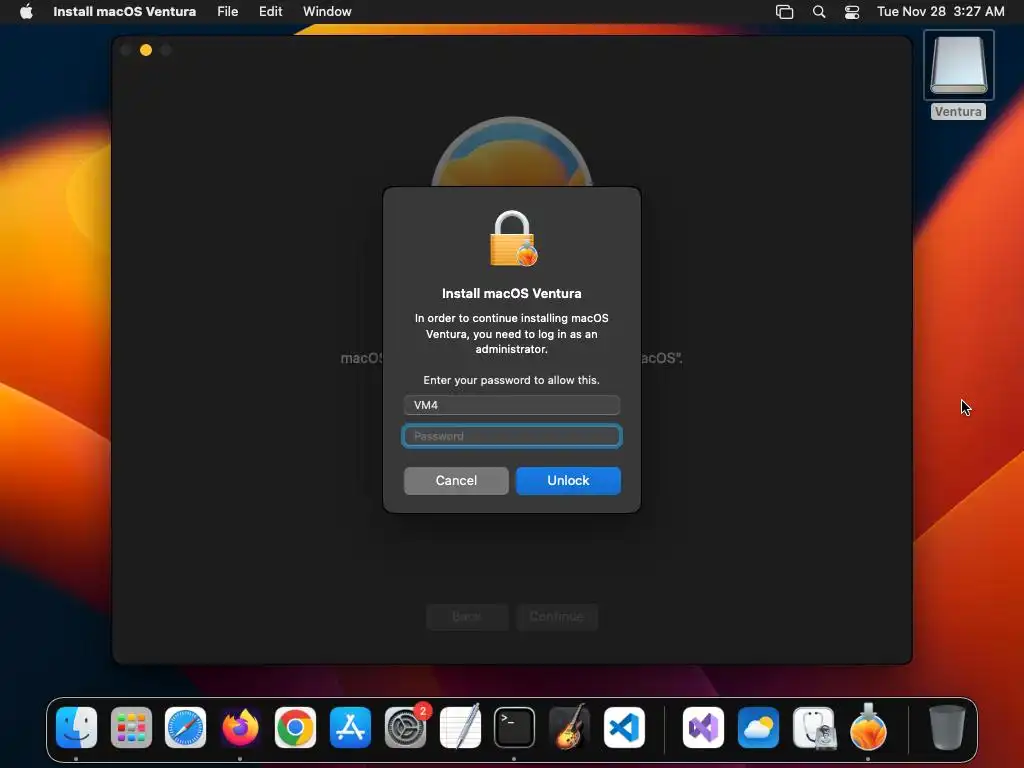Cancel the administrator login dialog
Screen dimensions: 1024x768
tap(456, 481)
